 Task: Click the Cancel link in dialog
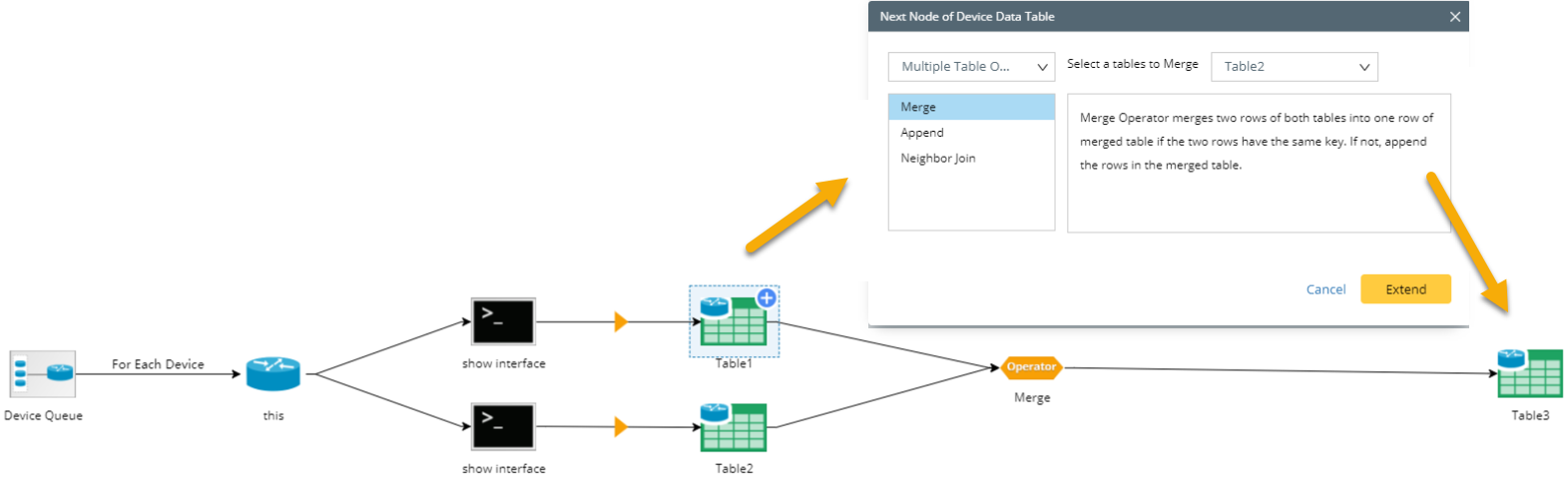pos(1325,289)
